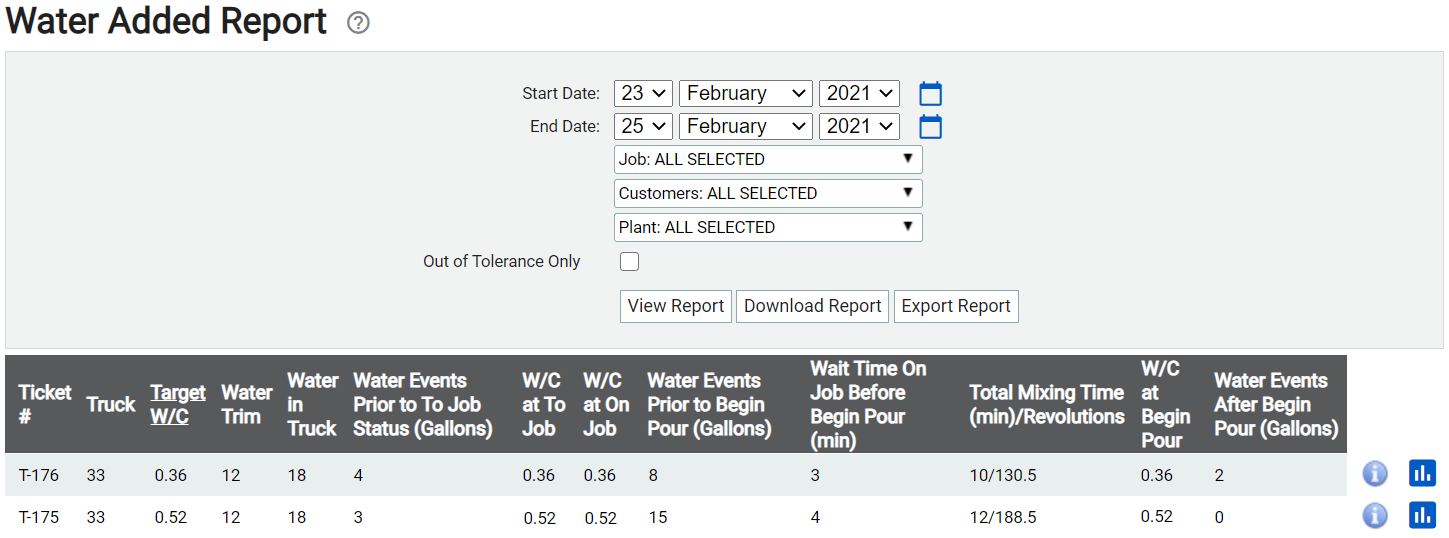The image size is (1449, 538).
Task: Expand the Plant: ALL SELECTED dropdown
Action: (768, 227)
